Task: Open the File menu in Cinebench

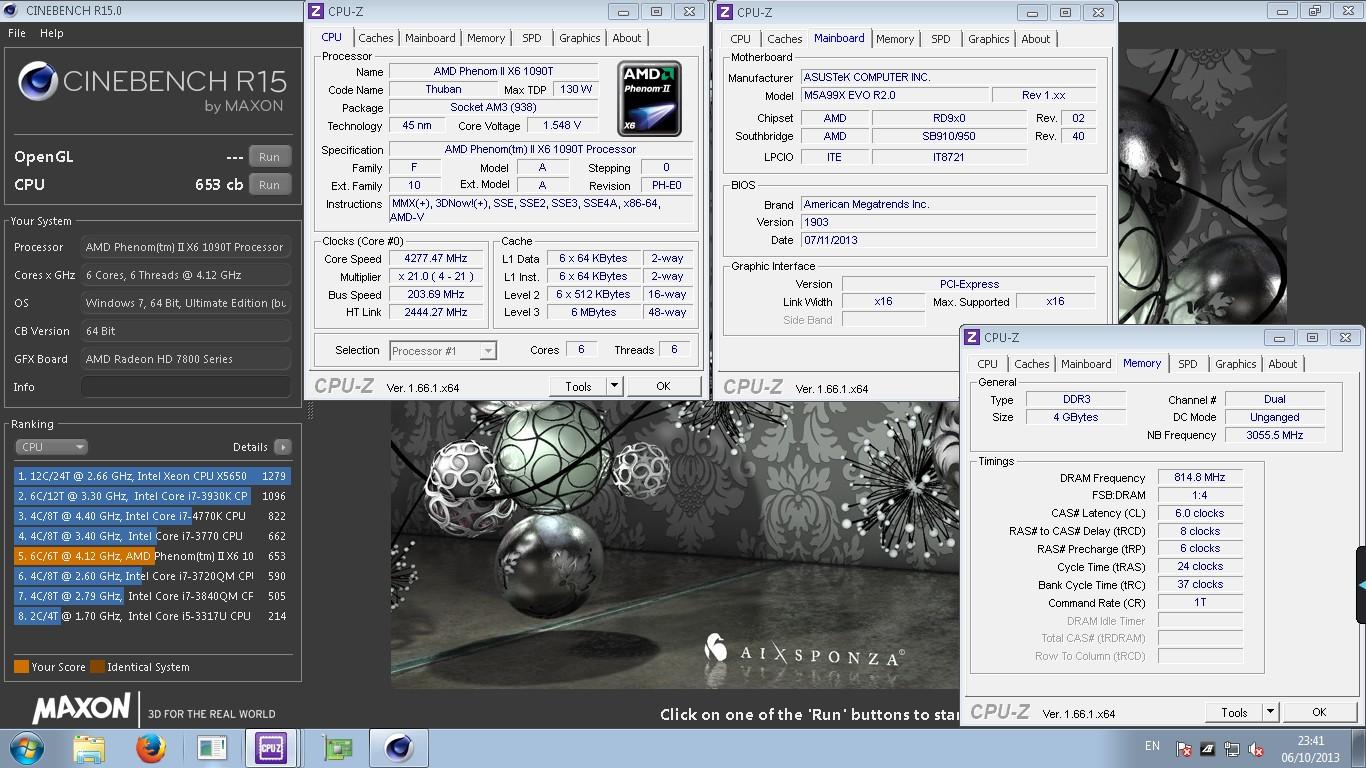Action: (17, 33)
